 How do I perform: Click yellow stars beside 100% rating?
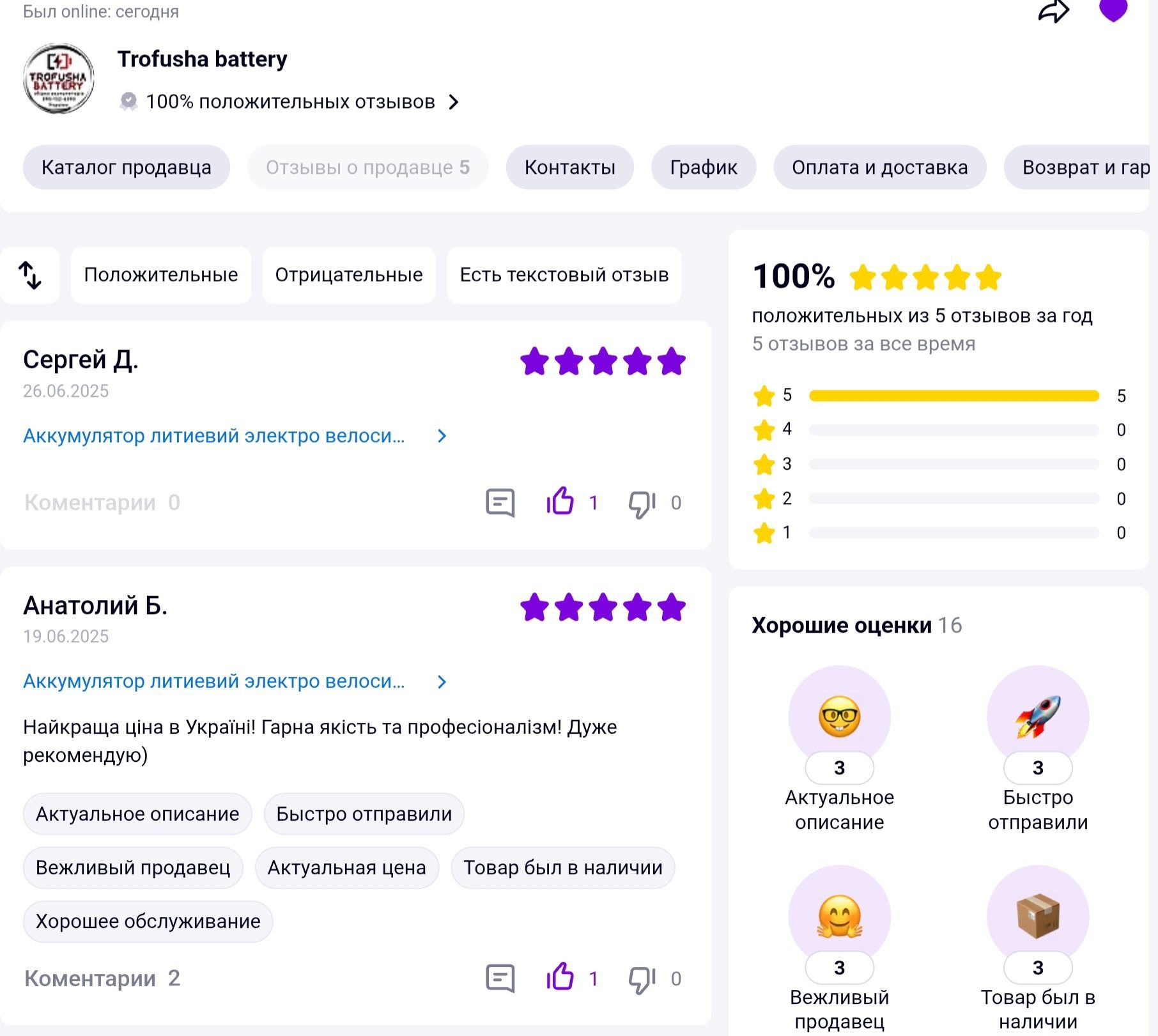[925, 277]
